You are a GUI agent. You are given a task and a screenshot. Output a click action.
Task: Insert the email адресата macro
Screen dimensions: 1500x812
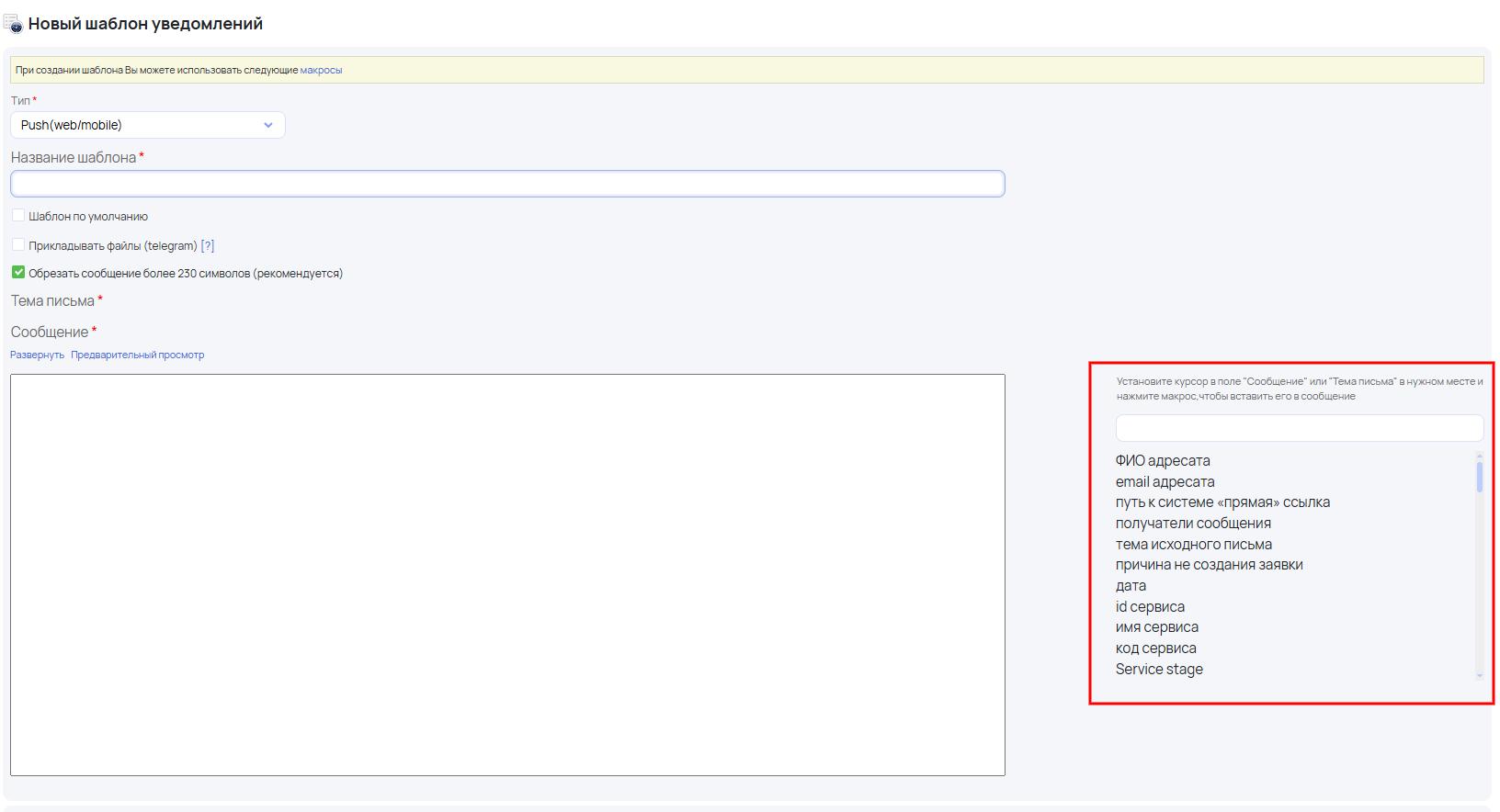click(x=1165, y=481)
